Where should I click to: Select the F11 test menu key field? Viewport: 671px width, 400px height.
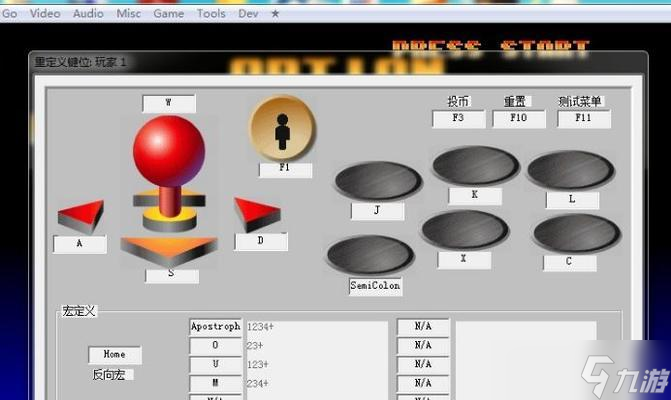(x=582, y=119)
